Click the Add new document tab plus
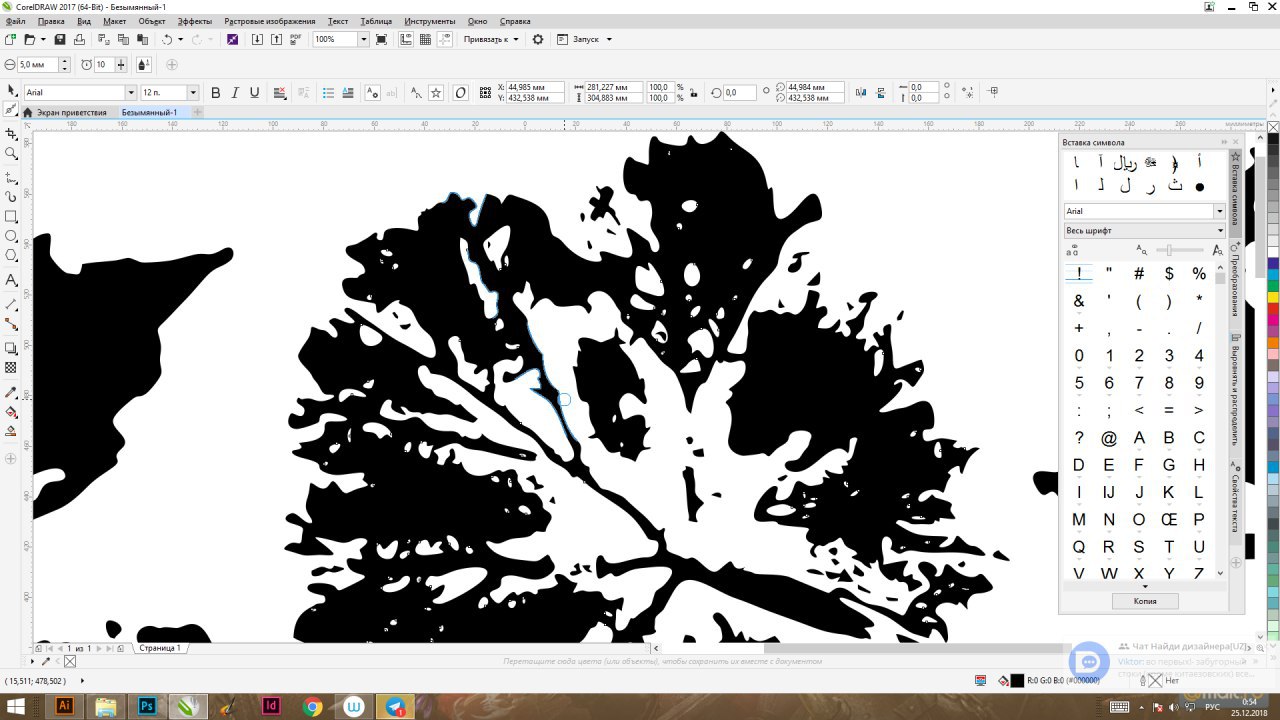 click(197, 112)
